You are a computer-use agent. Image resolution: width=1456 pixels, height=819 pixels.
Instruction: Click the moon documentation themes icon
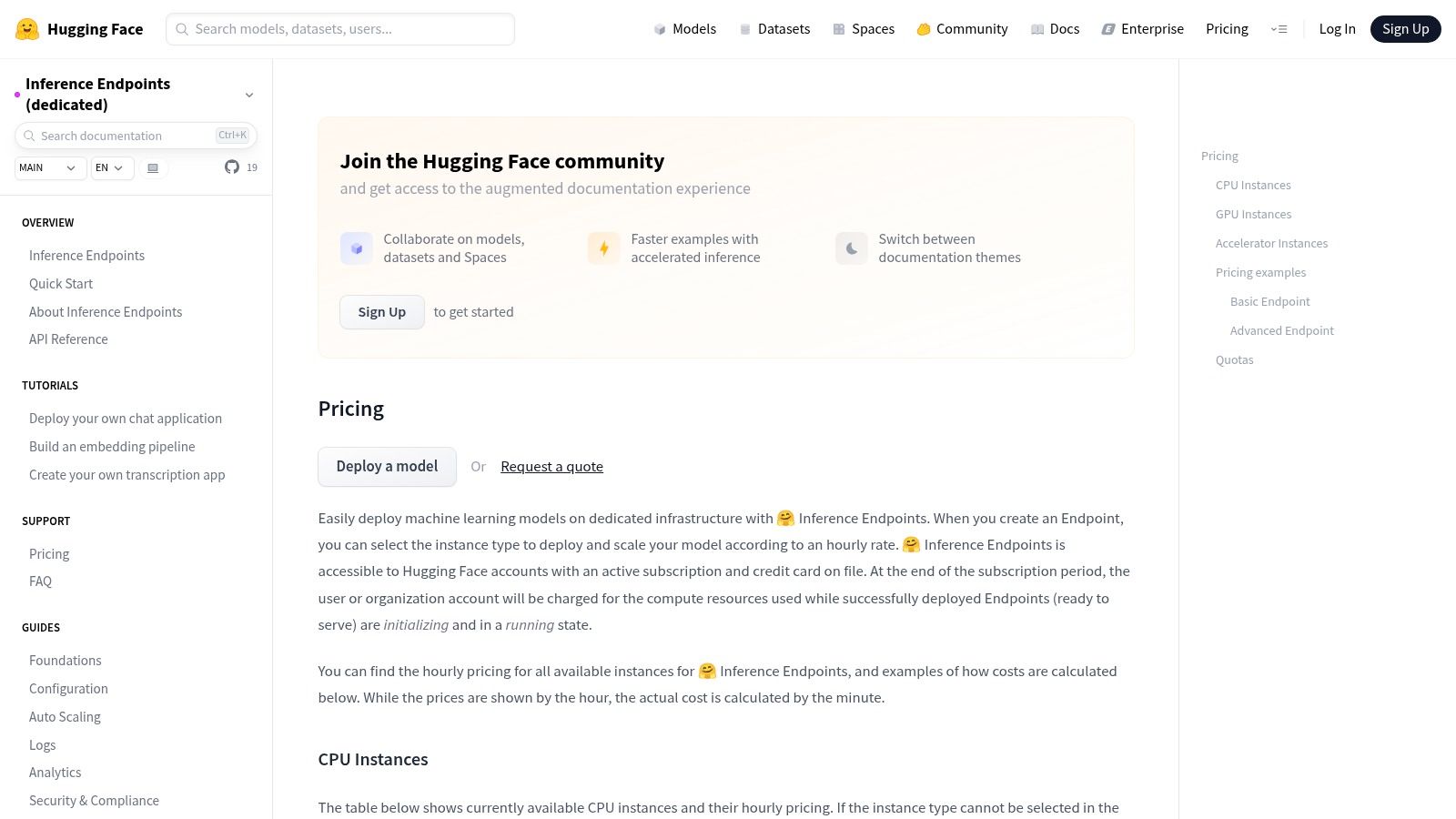(851, 248)
